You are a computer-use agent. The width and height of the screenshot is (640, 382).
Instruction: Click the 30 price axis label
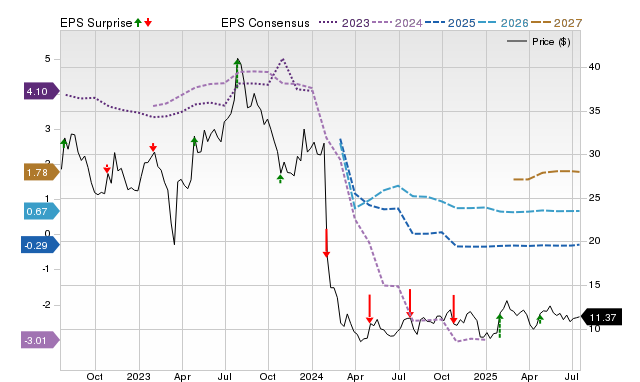tap(594, 154)
